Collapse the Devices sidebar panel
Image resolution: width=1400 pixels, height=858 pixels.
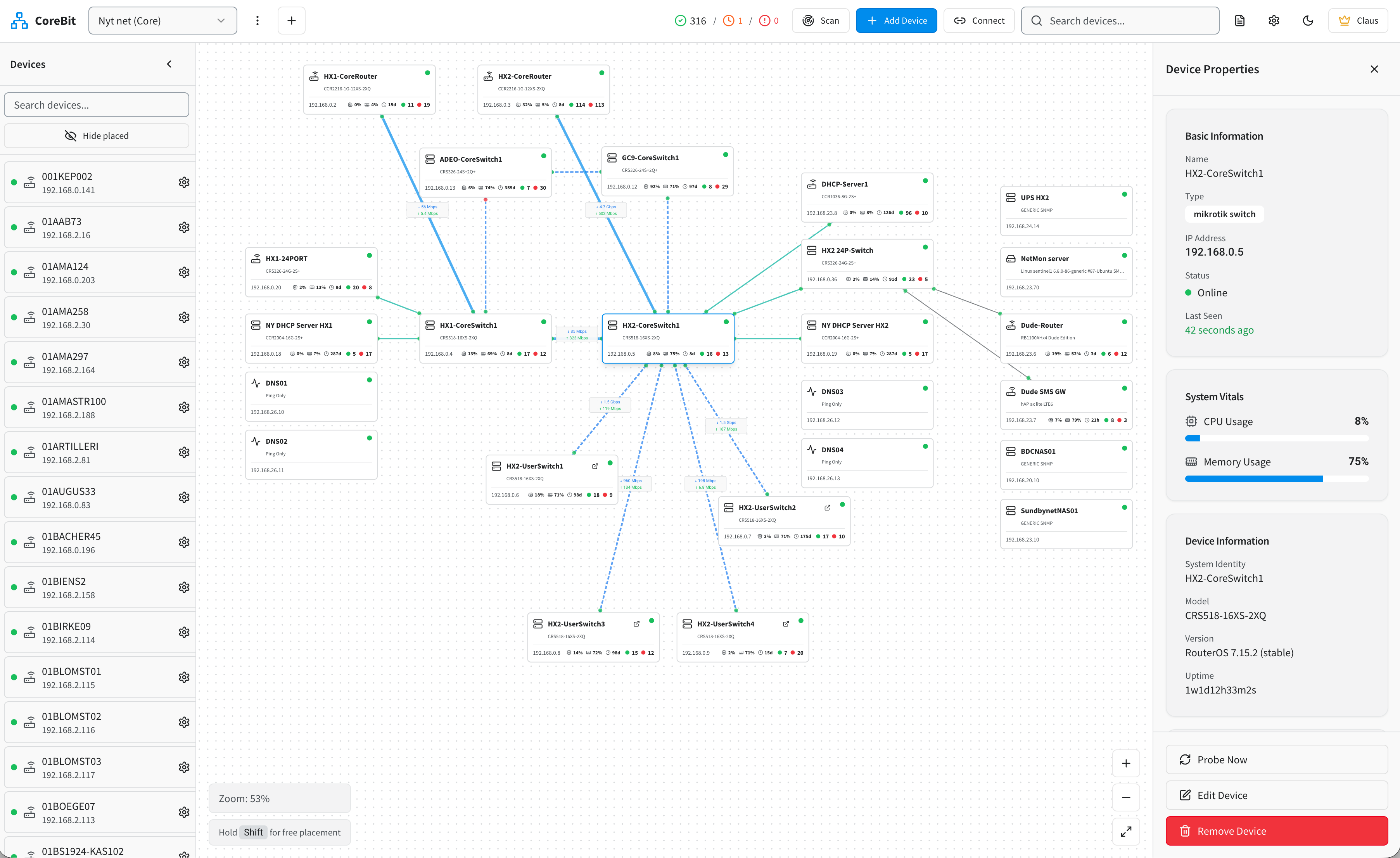tap(169, 64)
